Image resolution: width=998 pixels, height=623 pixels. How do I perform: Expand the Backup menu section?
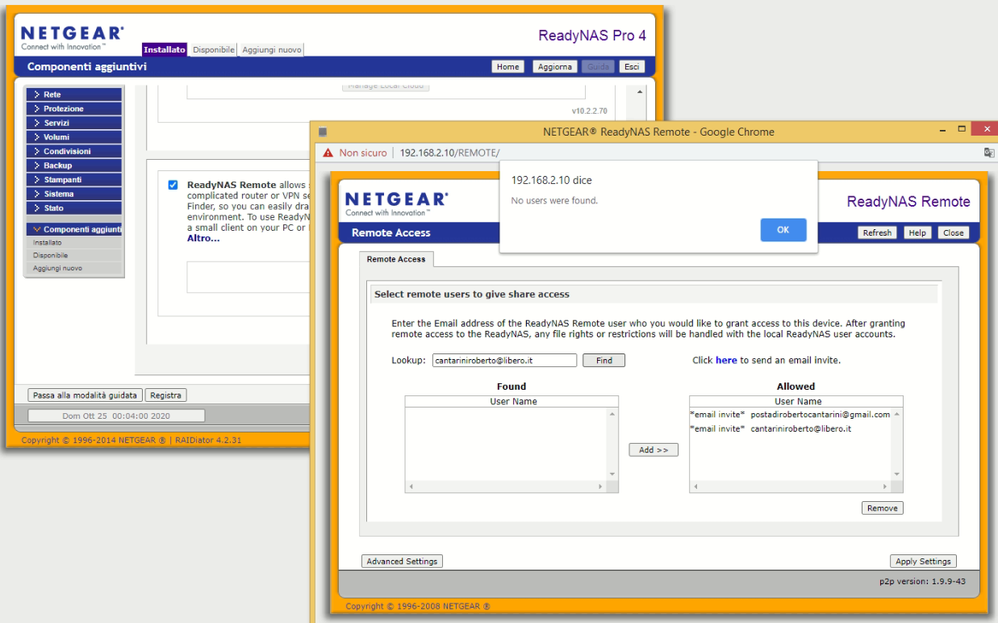coord(74,165)
